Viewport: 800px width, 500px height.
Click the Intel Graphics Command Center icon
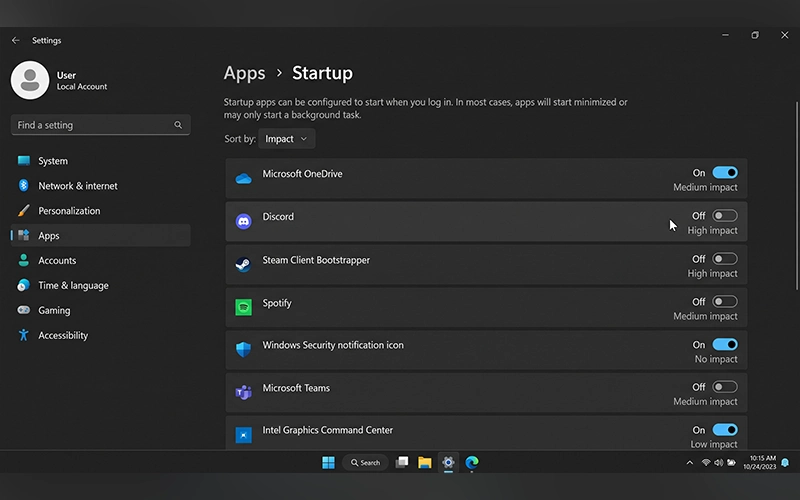[243, 435]
